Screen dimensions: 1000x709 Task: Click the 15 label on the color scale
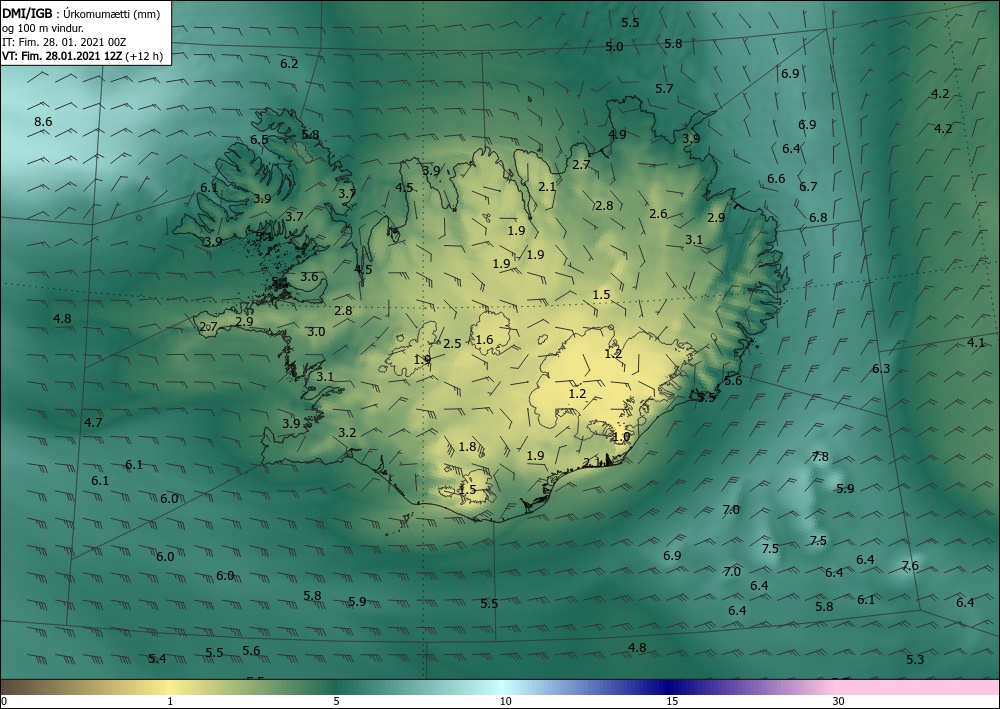tap(672, 702)
